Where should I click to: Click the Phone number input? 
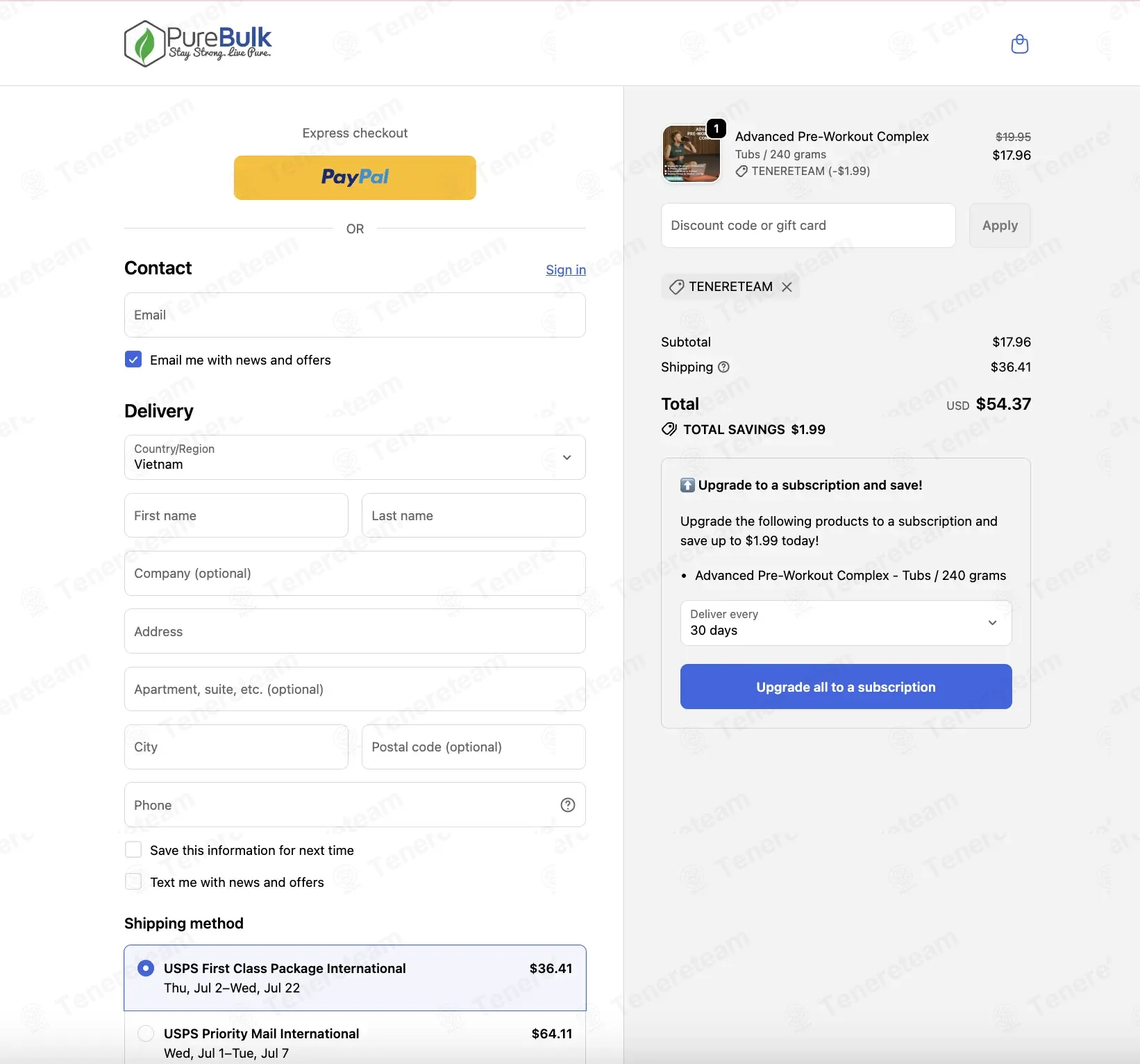[355, 805]
